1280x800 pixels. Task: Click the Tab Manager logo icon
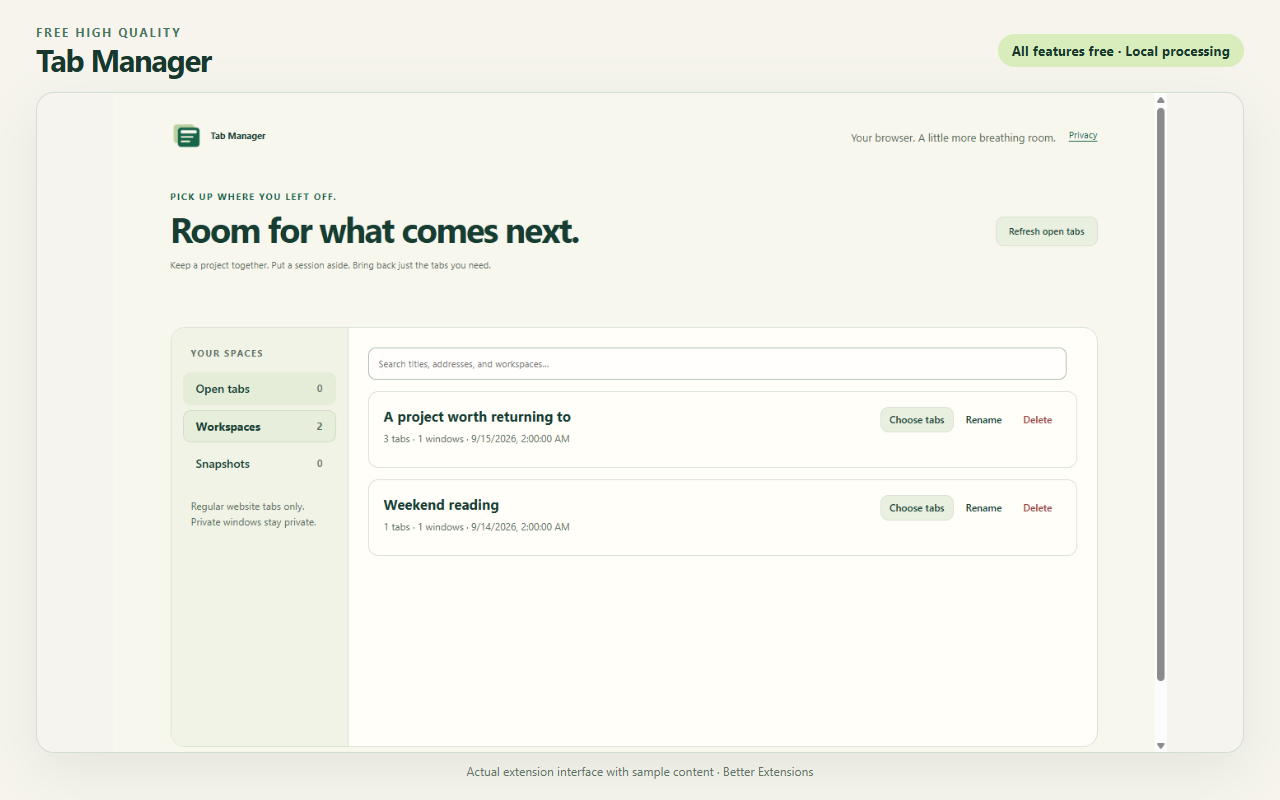(x=186, y=136)
